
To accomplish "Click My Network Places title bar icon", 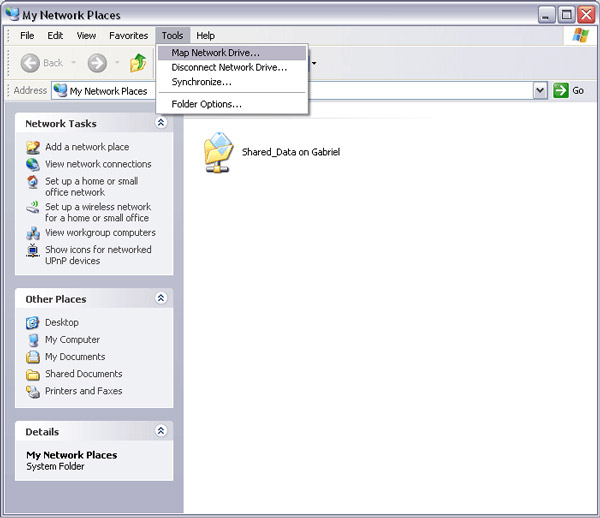I will (12, 15).
